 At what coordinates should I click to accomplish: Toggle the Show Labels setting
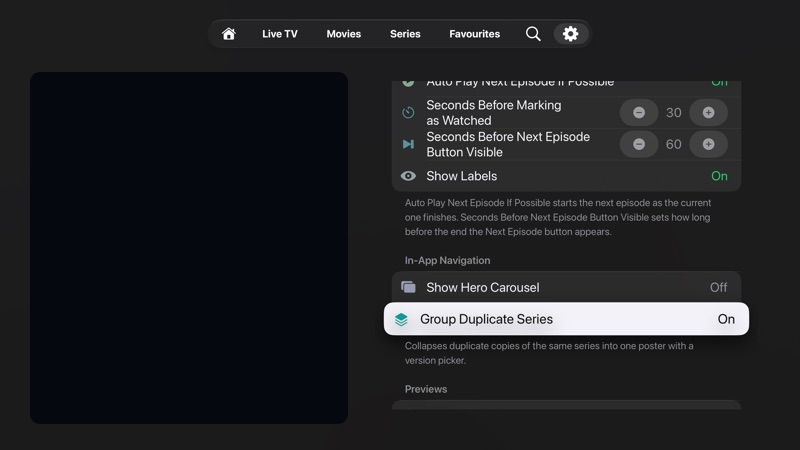[566, 176]
